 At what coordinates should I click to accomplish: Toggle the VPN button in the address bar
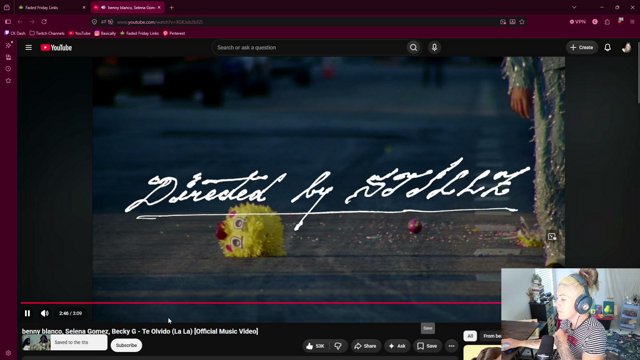coord(578,22)
